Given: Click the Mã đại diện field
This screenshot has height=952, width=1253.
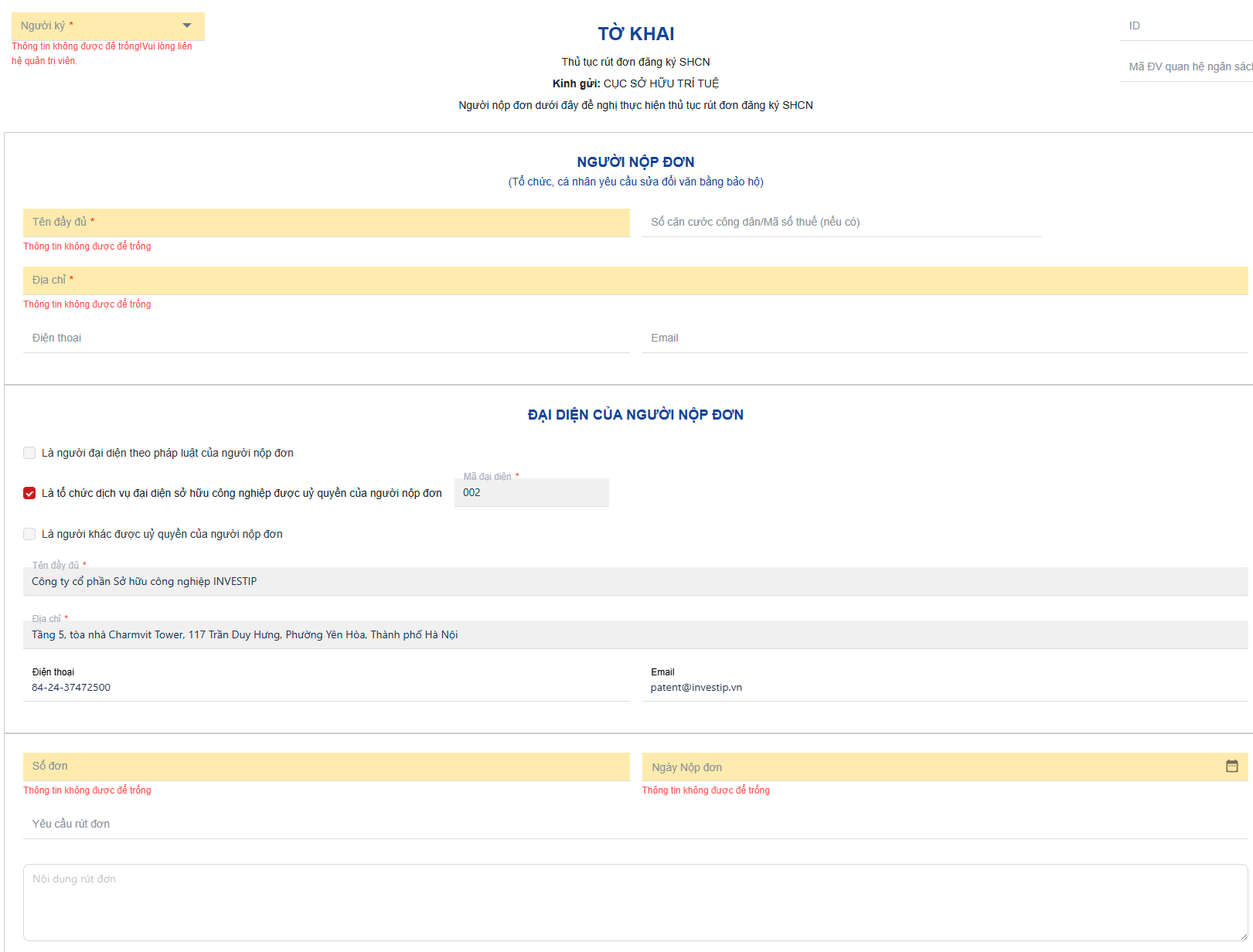Looking at the screenshot, I should click(531, 493).
